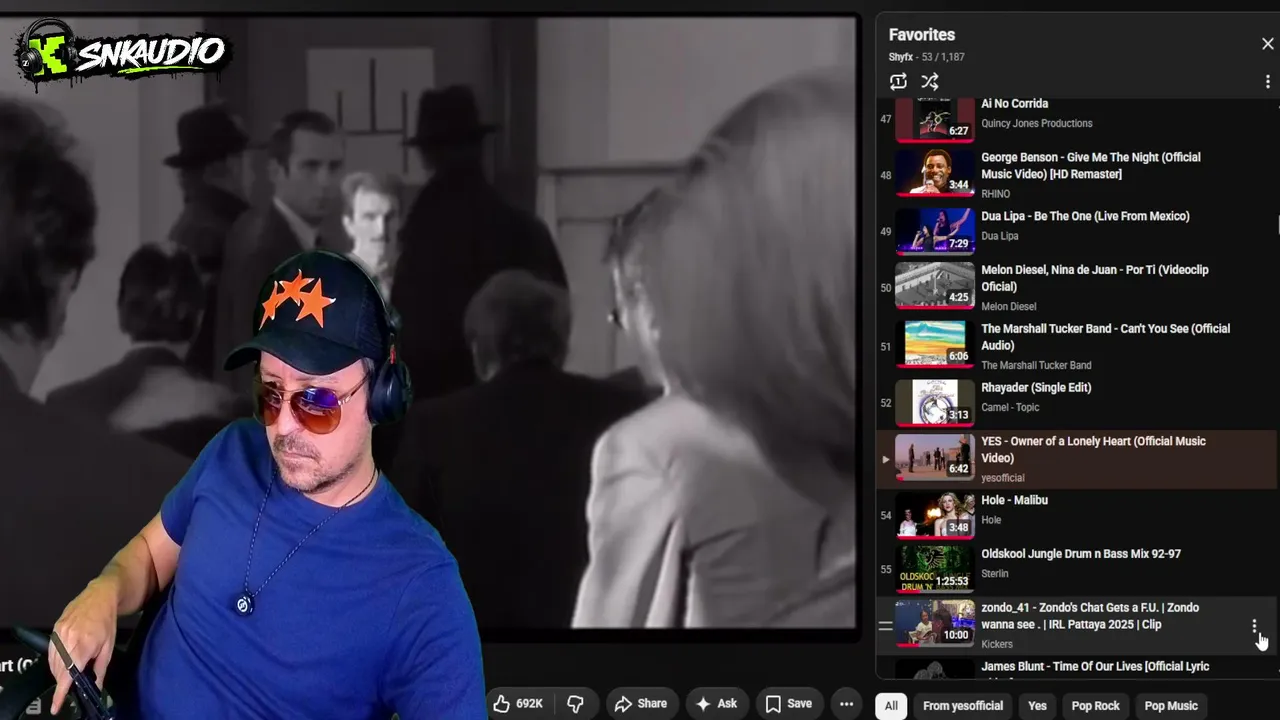Image resolution: width=1280 pixels, height=720 pixels.
Task: Select the Pop Music chip
Action: (1171, 706)
